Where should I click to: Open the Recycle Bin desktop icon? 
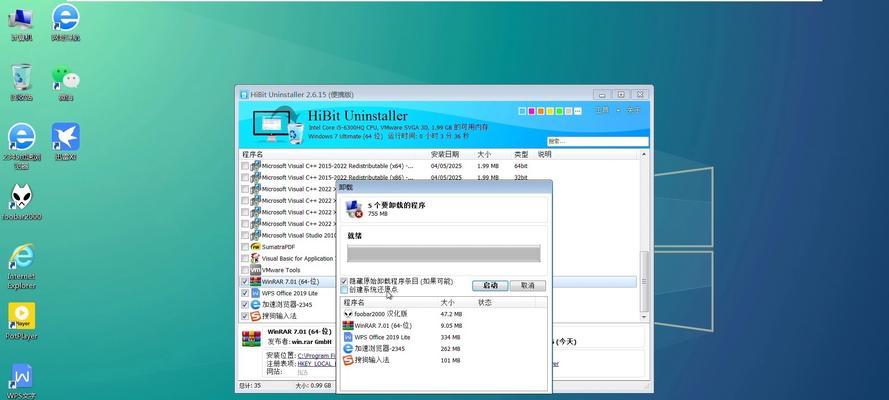coord(21,82)
